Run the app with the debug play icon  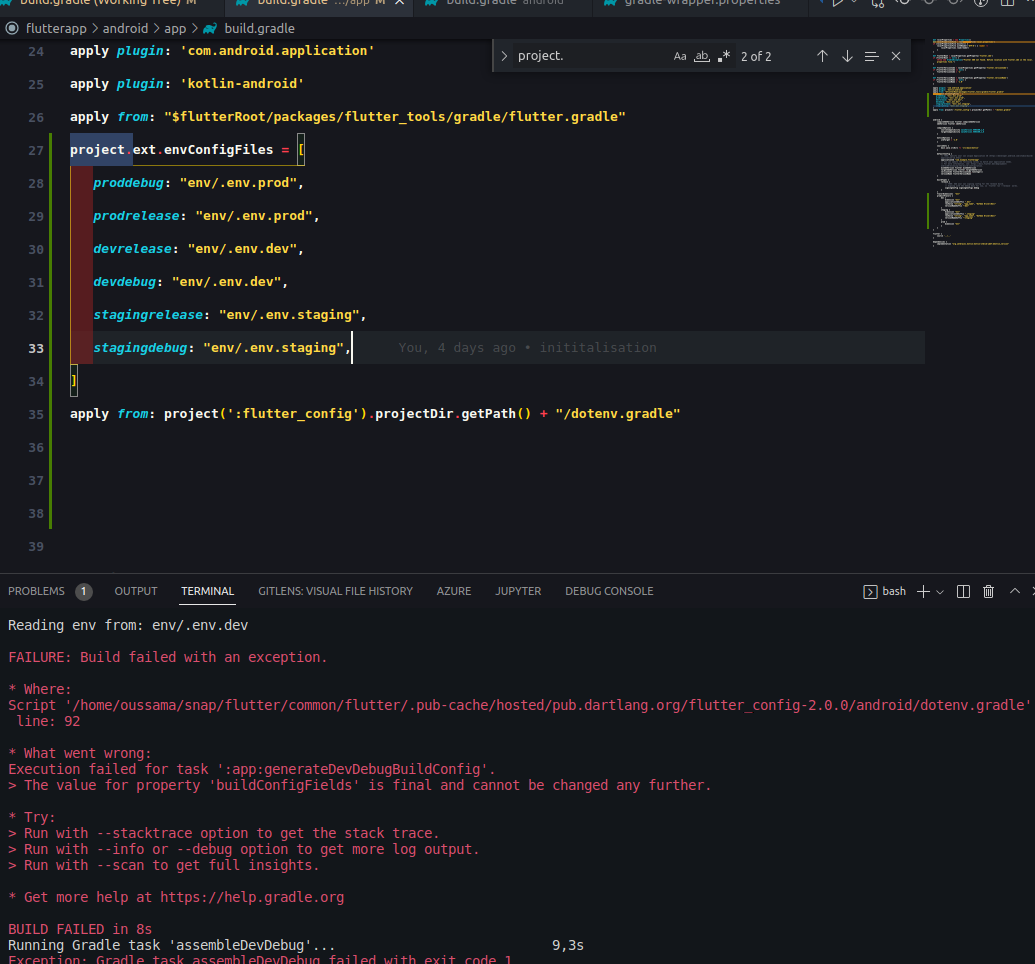[838, 5]
